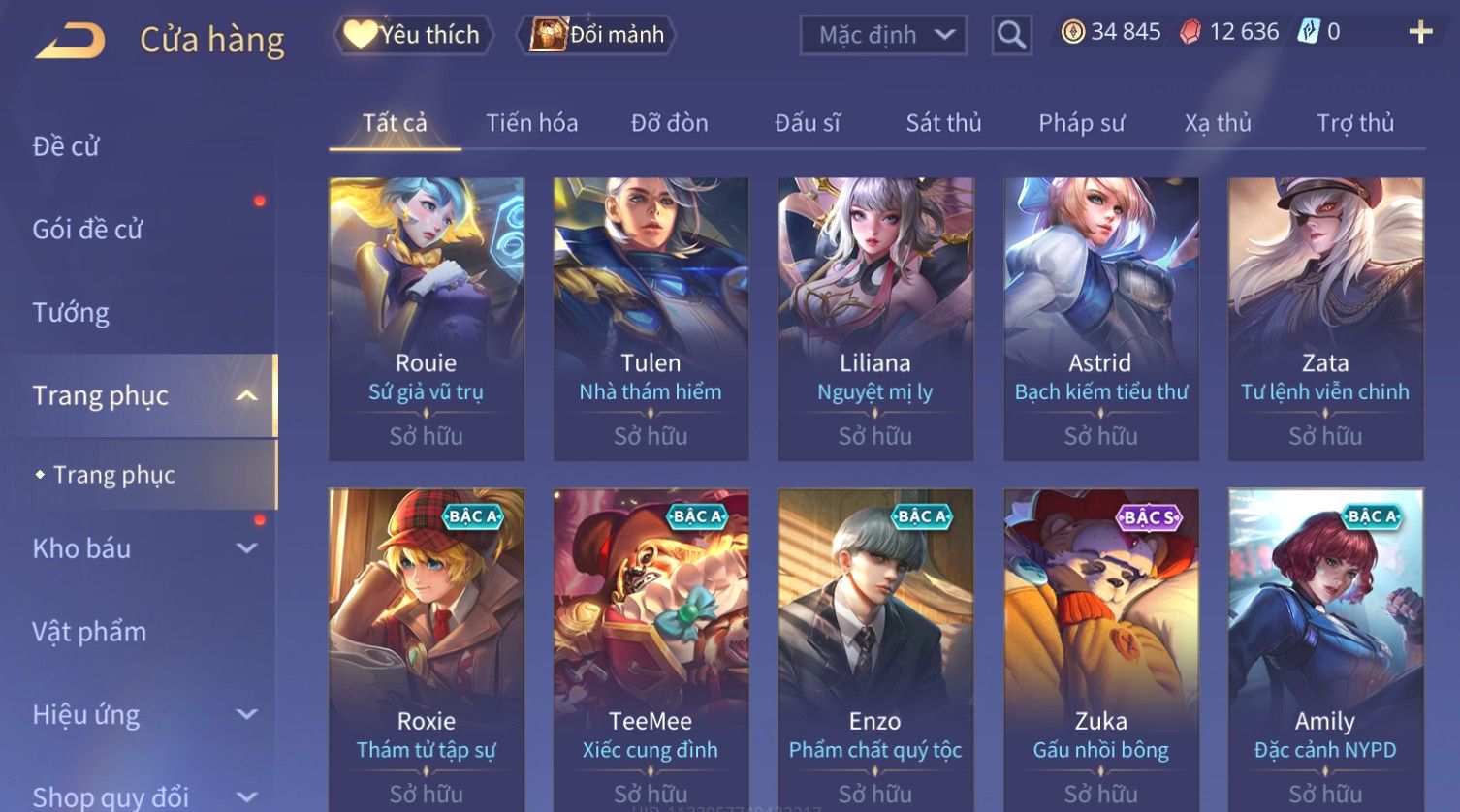
Task: Switch to the Sát thủ tab
Action: tap(943, 123)
